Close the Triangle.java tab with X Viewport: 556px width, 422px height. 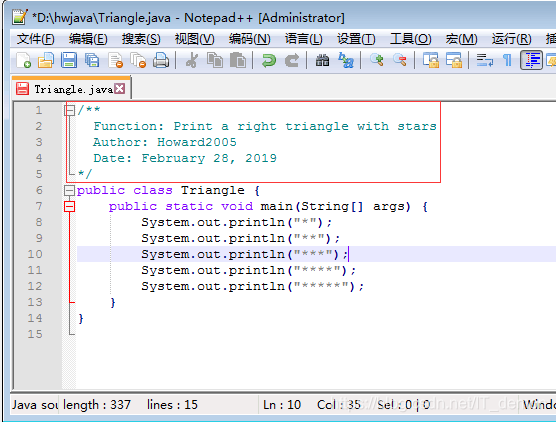[120, 89]
